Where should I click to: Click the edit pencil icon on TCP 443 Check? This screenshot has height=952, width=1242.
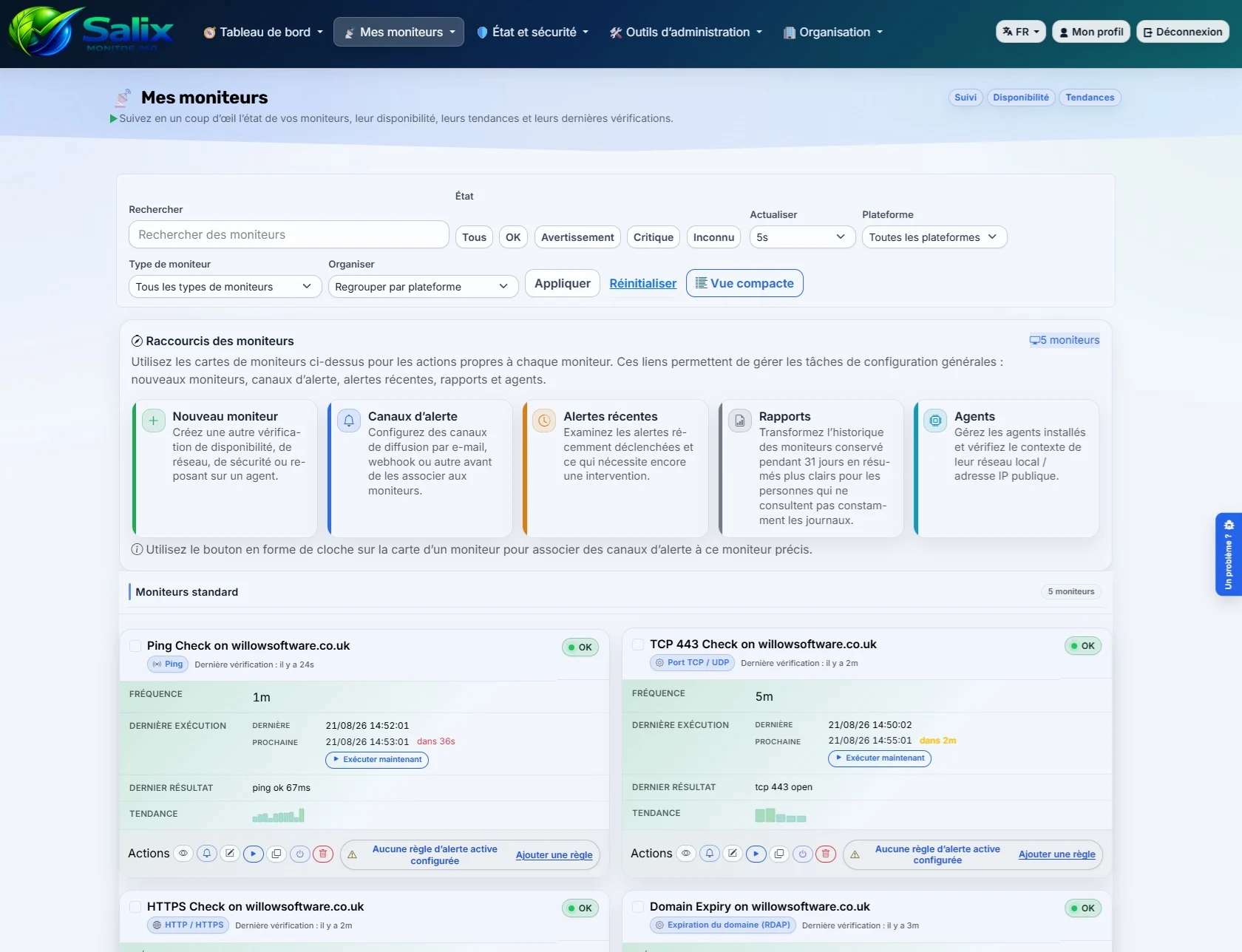pyautogui.click(x=733, y=854)
